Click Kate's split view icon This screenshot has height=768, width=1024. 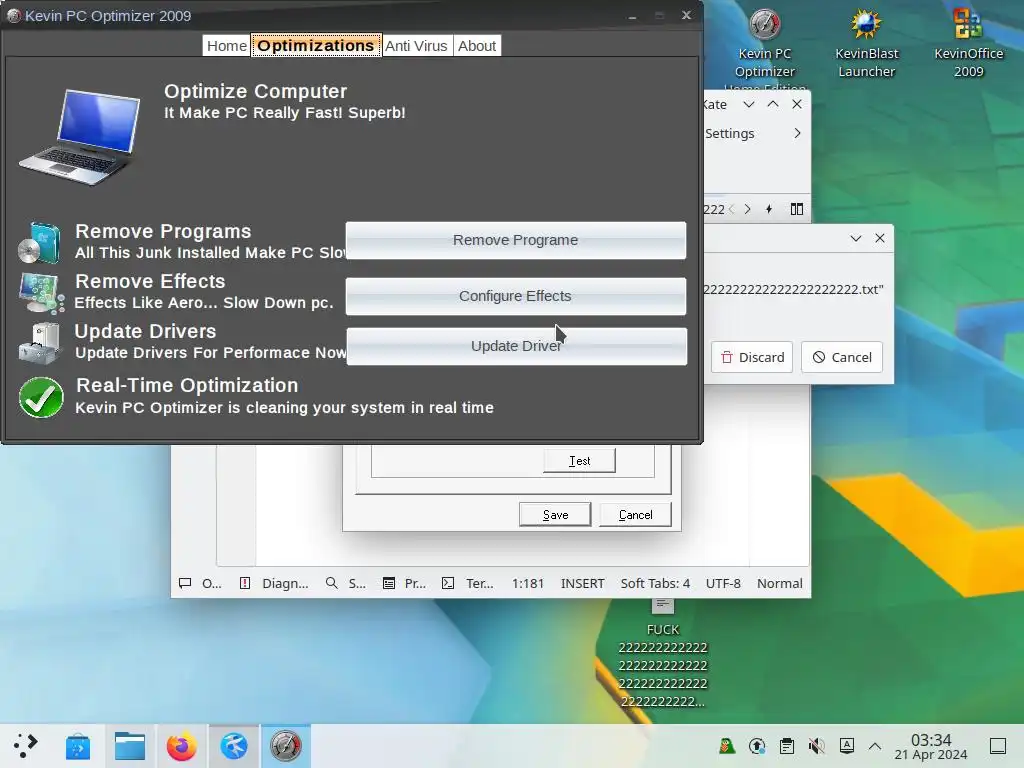(x=797, y=209)
